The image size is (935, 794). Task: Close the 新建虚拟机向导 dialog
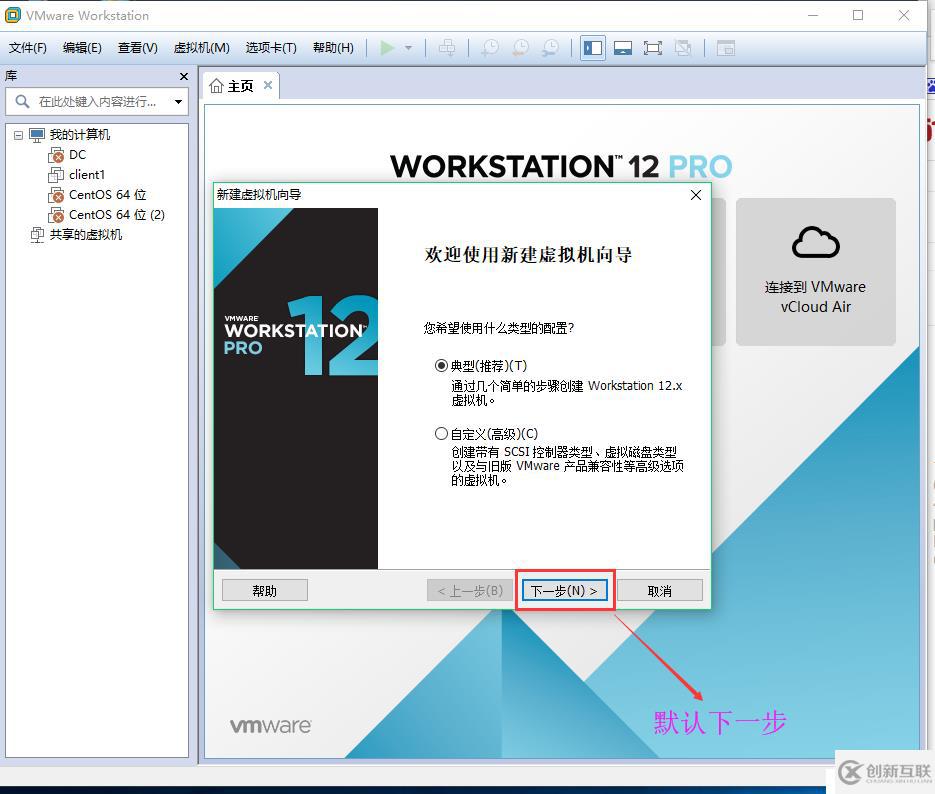(695, 195)
